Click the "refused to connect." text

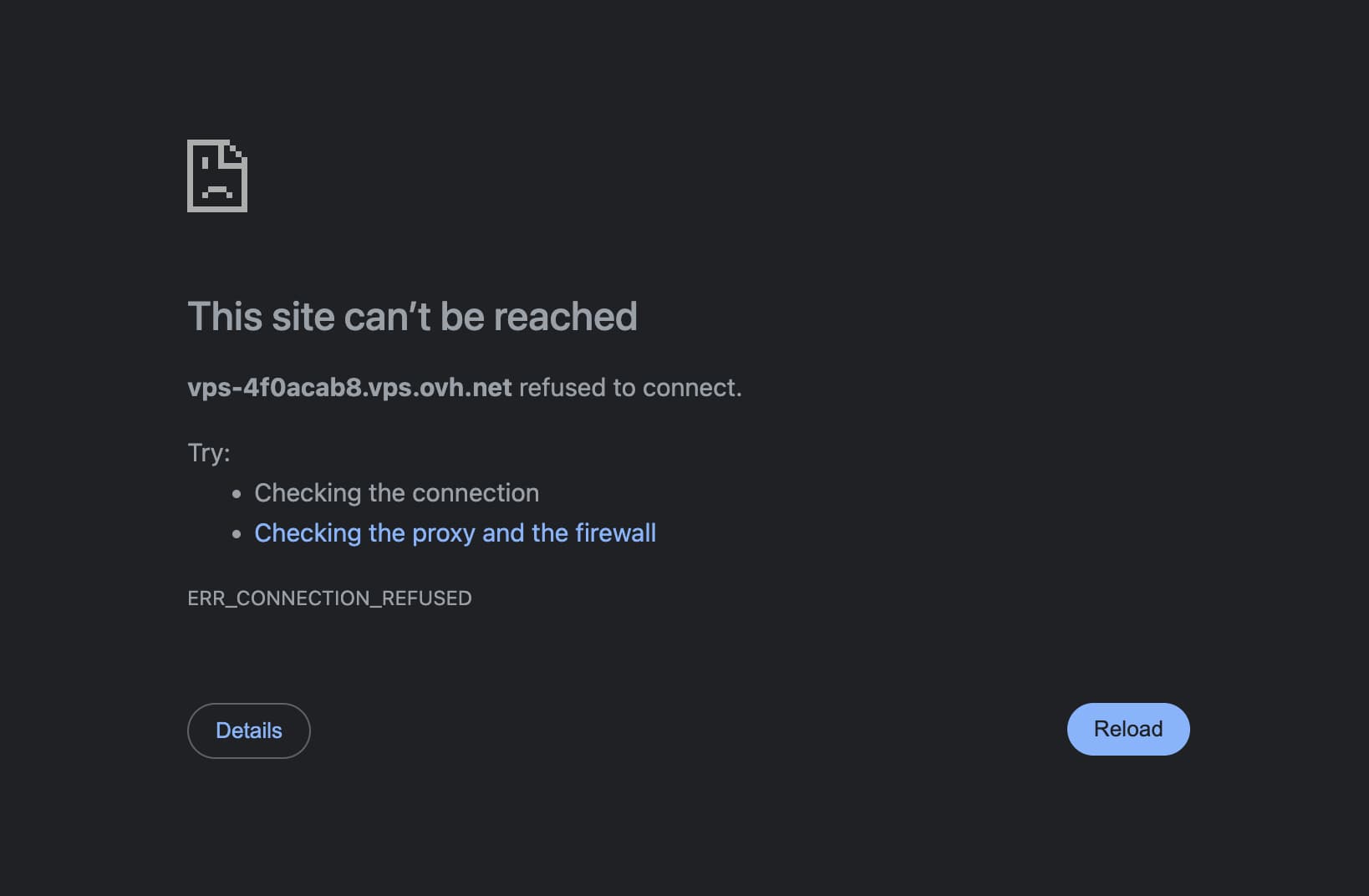[630, 388]
